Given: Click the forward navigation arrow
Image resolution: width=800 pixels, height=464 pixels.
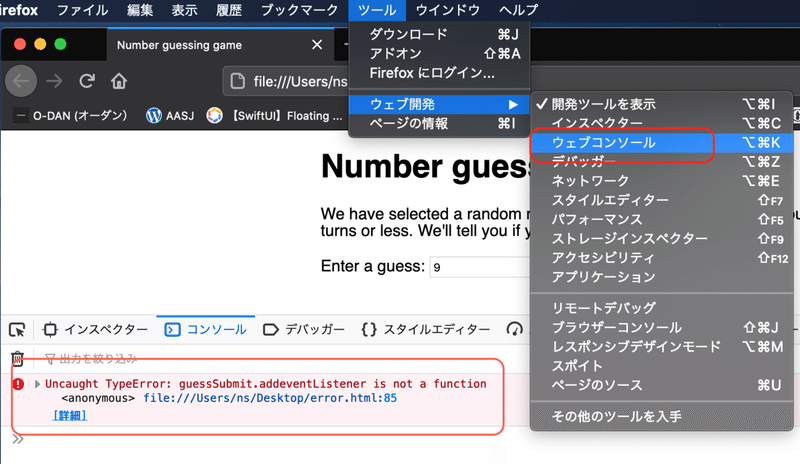Looking at the screenshot, I should [x=54, y=81].
